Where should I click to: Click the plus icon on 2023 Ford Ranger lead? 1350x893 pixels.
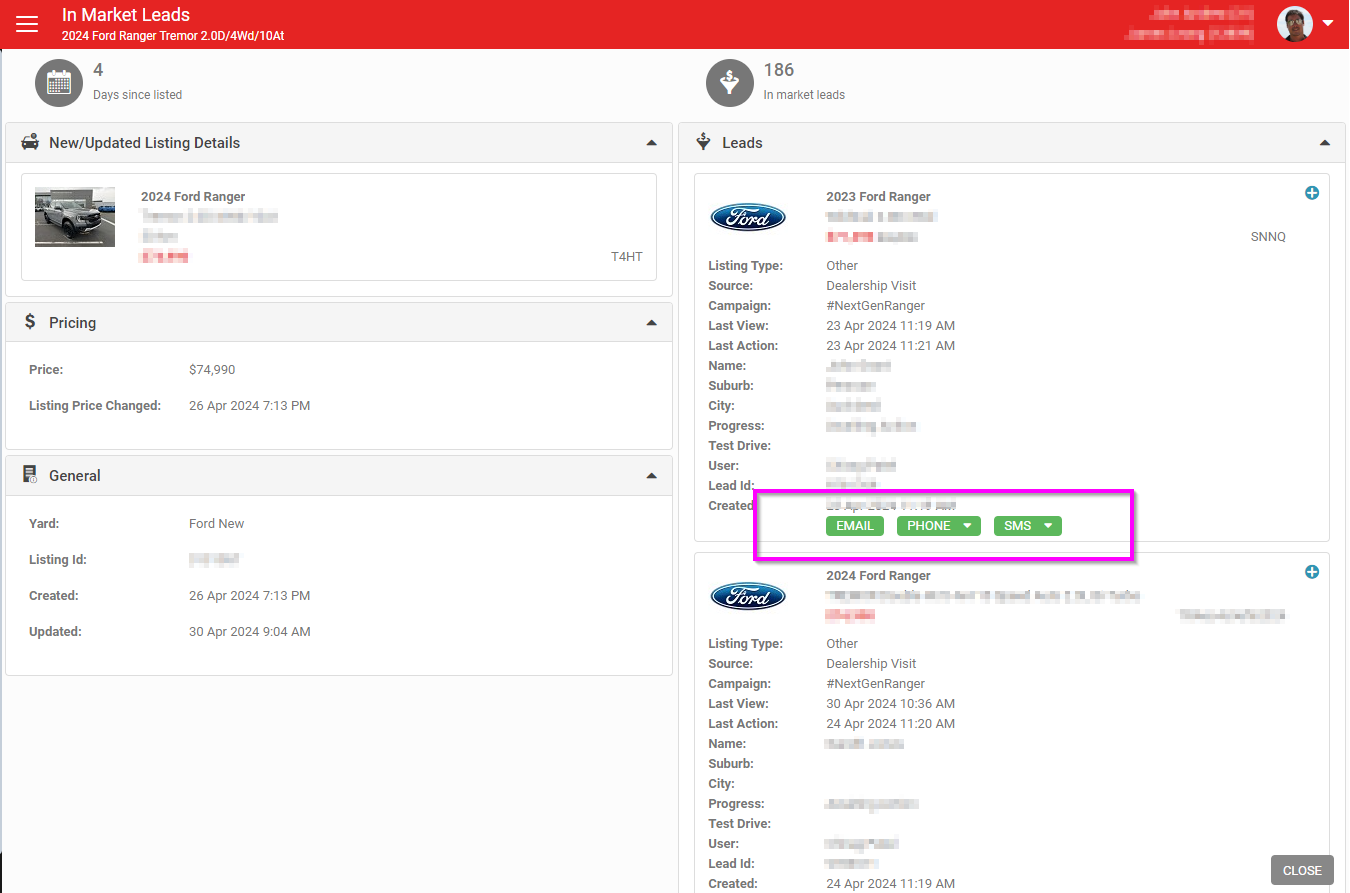(x=1312, y=193)
